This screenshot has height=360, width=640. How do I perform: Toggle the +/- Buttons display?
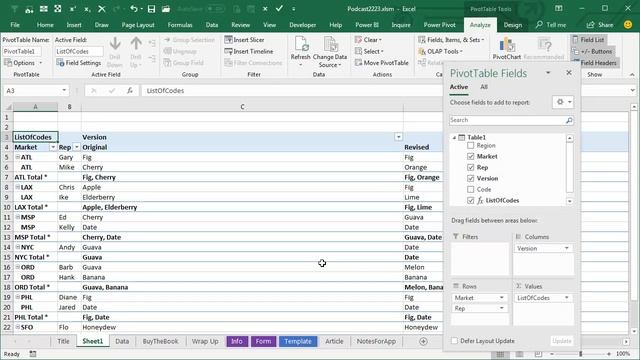pos(592,51)
